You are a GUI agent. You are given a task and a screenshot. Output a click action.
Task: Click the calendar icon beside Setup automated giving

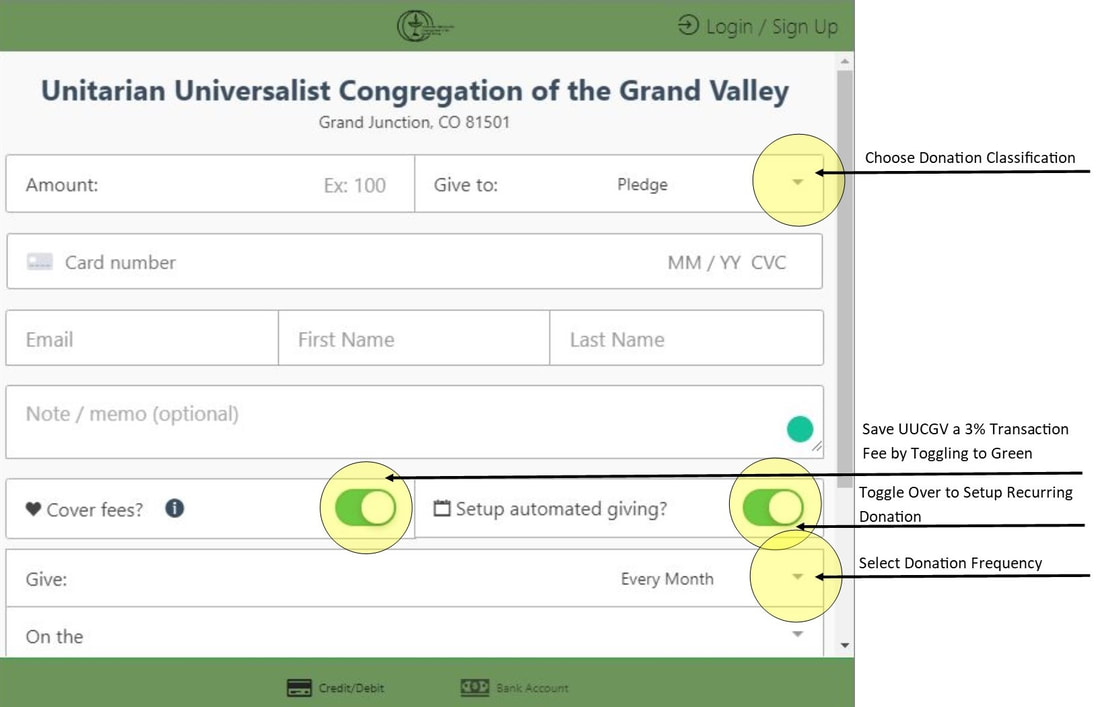click(x=441, y=509)
